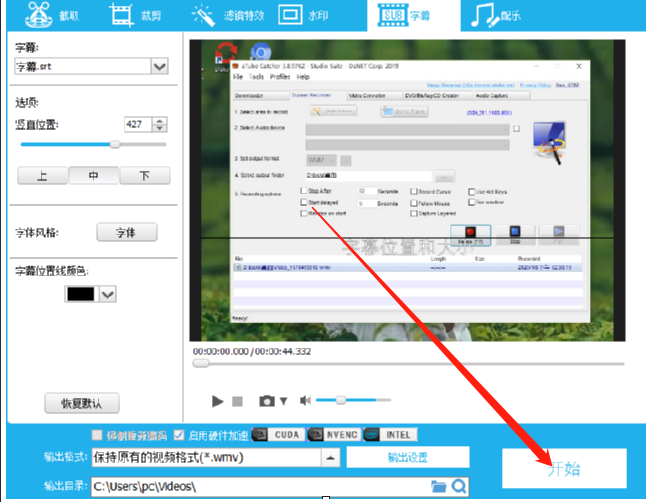Click the 开始 start button
Screen dimensions: 646x502
point(564,469)
